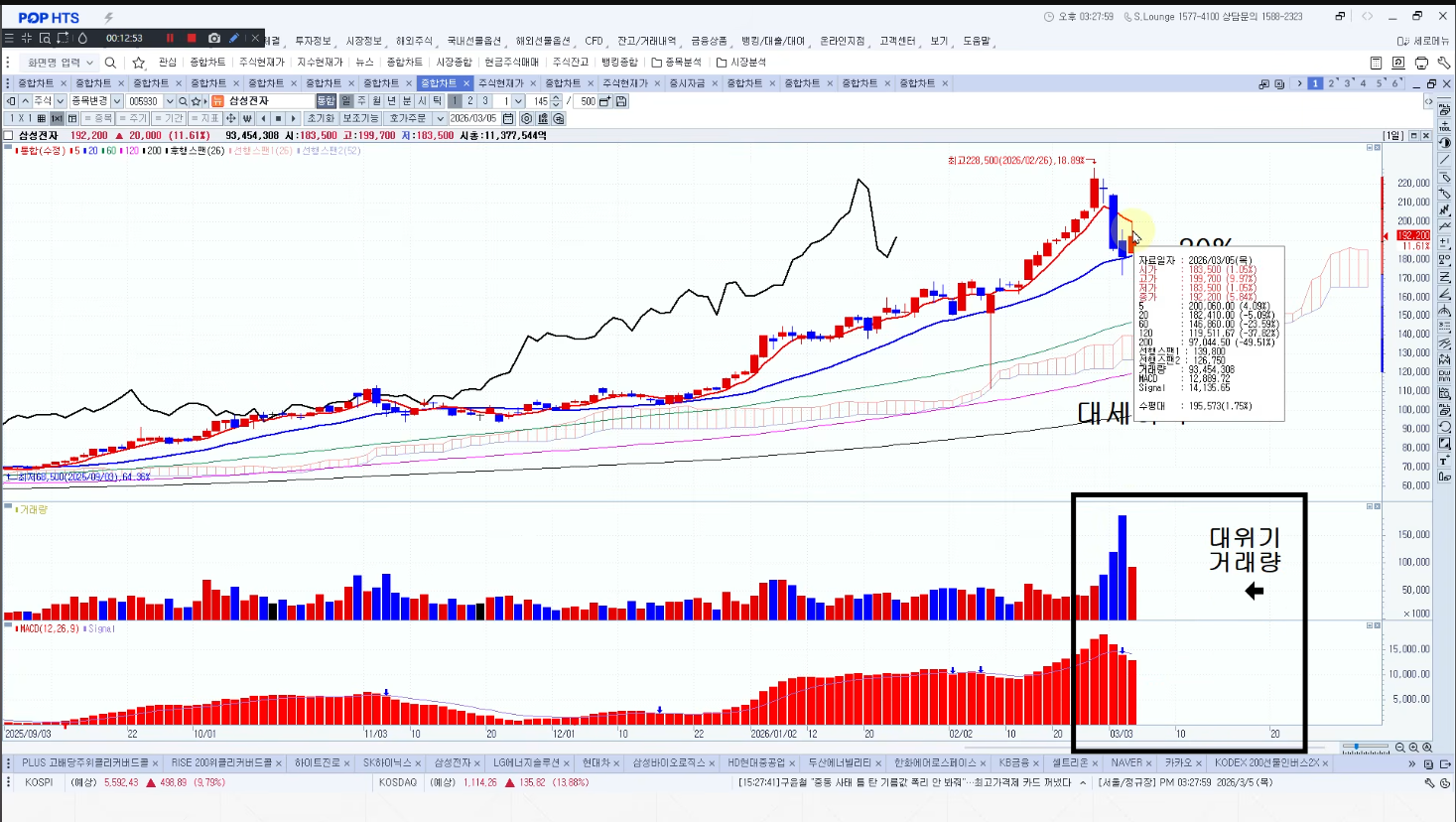Viewport: 1456px width, 822px height.
Task: Open the screen search magnifier icon
Action: point(110,63)
